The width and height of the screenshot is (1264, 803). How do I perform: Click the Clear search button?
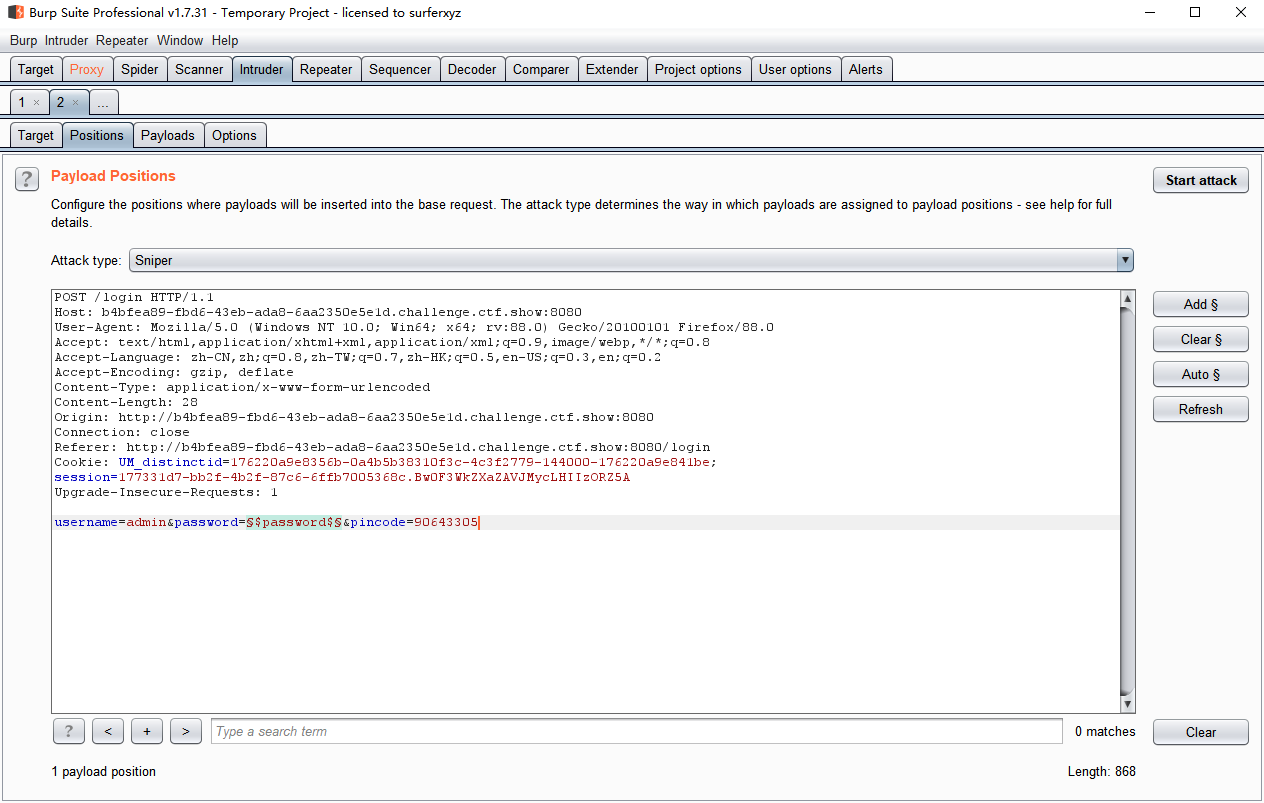click(1201, 732)
